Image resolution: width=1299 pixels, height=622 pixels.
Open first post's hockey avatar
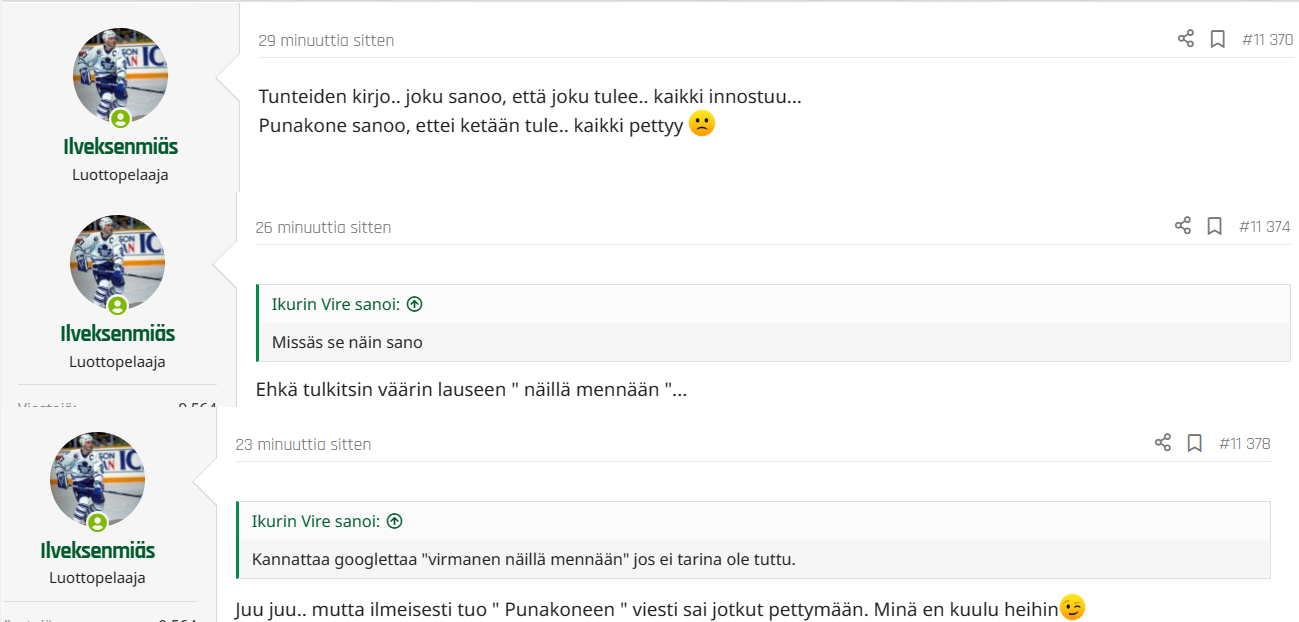pyautogui.click(x=120, y=76)
